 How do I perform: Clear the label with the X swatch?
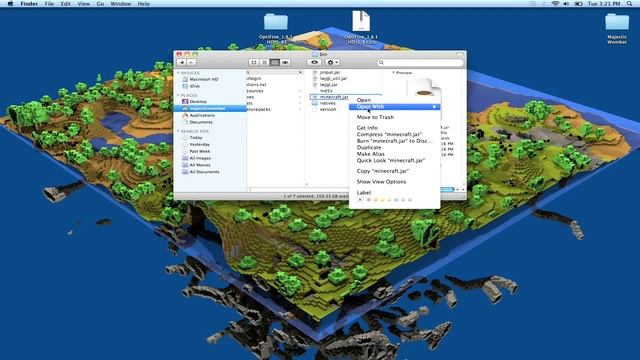(x=360, y=200)
